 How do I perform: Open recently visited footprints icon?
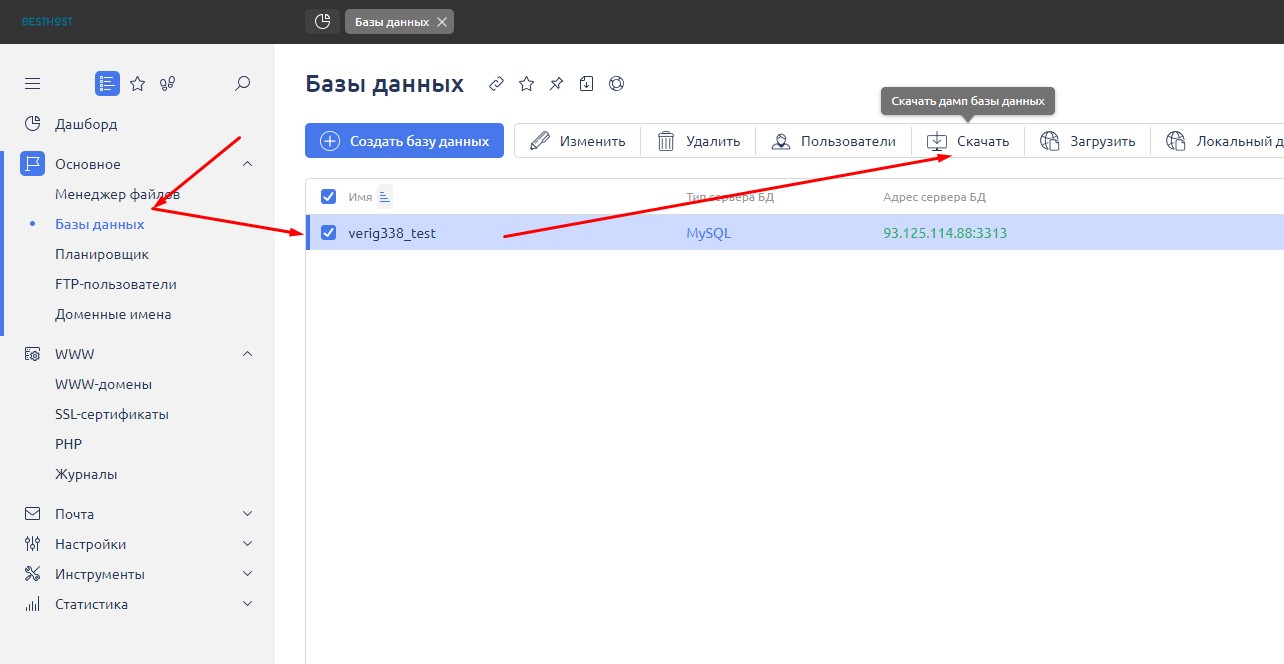(x=167, y=84)
